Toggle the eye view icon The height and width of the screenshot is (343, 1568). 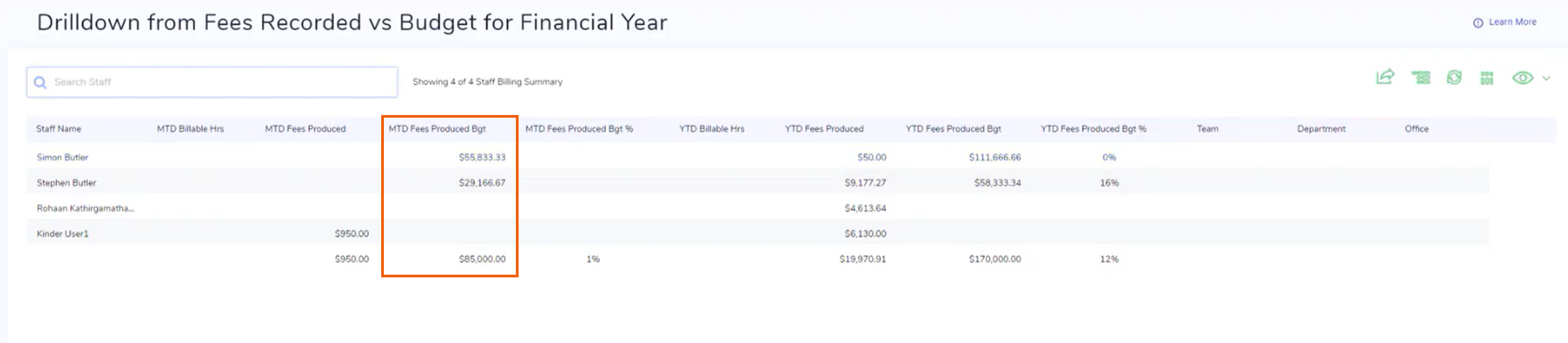pyautogui.click(x=1523, y=78)
